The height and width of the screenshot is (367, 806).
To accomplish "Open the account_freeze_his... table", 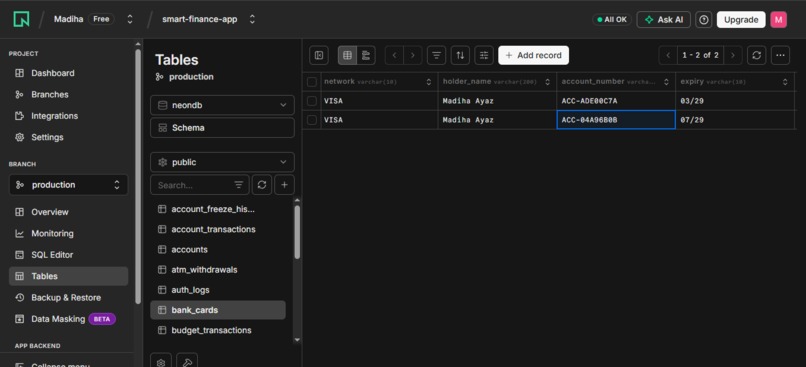I will click(218, 209).
